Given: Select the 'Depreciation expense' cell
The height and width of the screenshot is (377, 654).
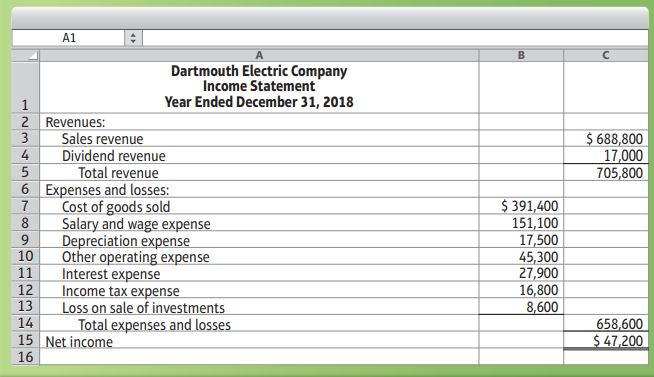Looking at the screenshot, I should [259, 240].
